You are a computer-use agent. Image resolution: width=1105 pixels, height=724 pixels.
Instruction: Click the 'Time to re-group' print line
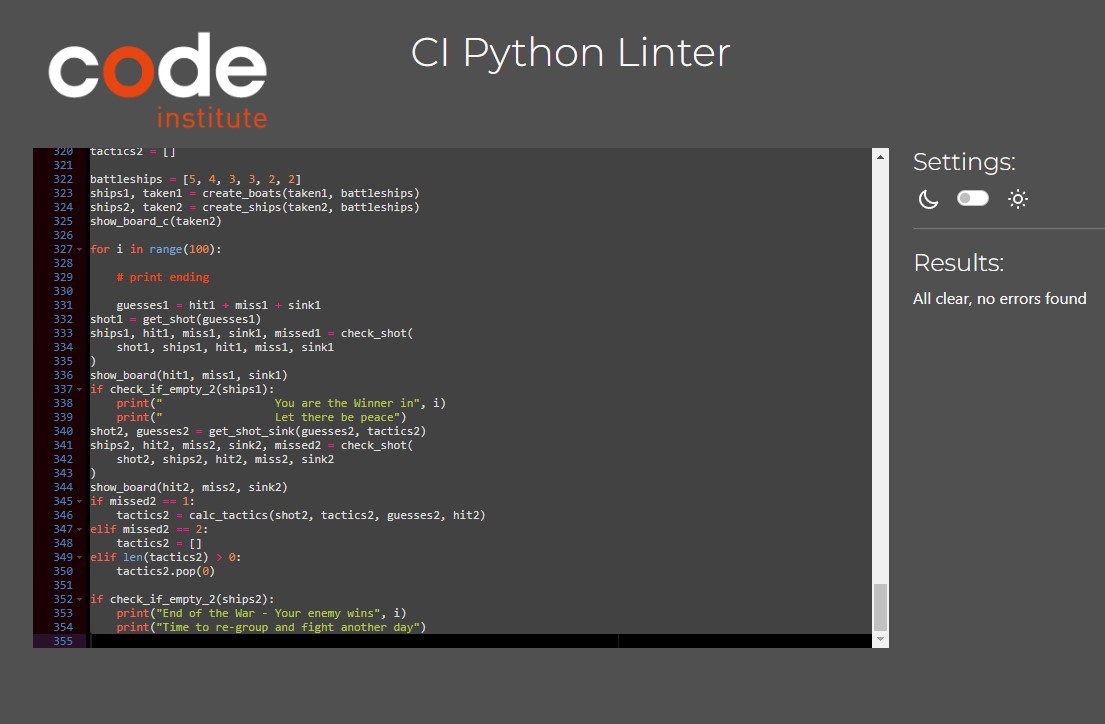click(x=271, y=627)
